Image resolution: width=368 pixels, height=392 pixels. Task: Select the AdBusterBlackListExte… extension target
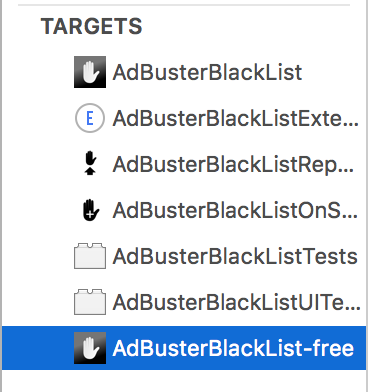pyautogui.click(x=236, y=118)
